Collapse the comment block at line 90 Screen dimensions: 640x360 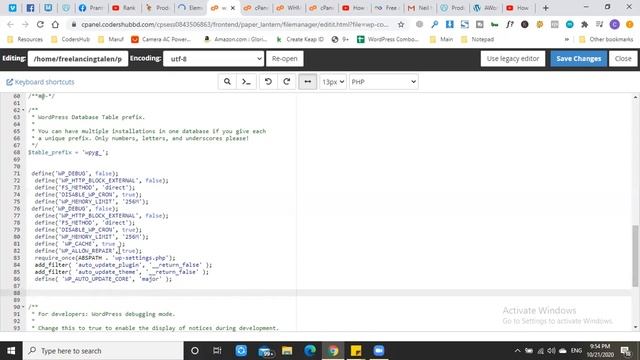(x=23, y=307)
